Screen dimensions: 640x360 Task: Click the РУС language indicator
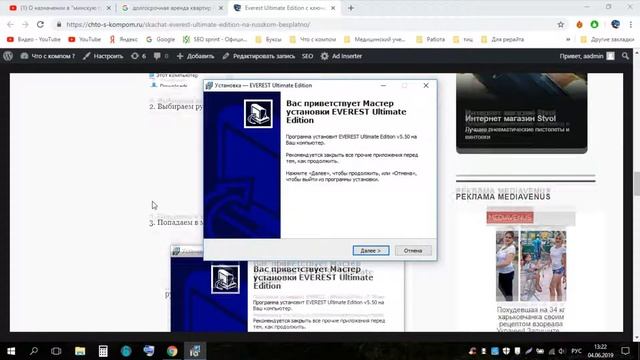click(x=576, y=351)
